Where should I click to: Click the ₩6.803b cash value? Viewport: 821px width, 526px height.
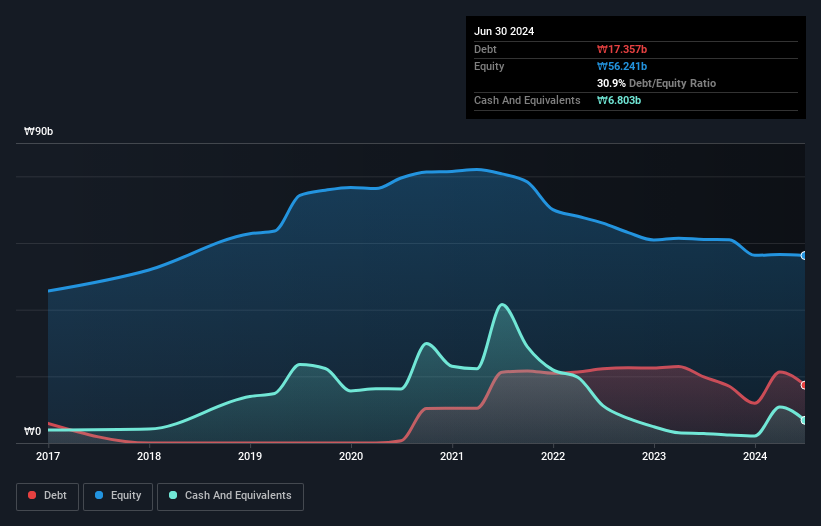(619, 100)
